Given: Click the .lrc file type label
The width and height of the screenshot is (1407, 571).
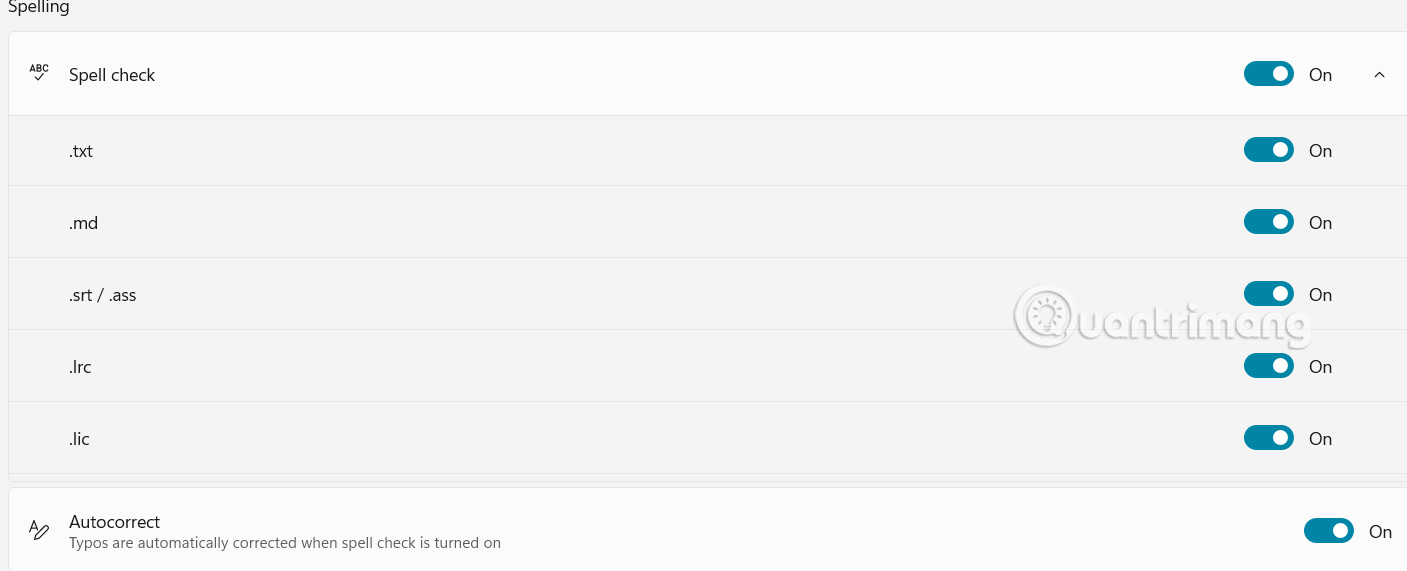Looking at the screenshot, I should tap(80, 367).
